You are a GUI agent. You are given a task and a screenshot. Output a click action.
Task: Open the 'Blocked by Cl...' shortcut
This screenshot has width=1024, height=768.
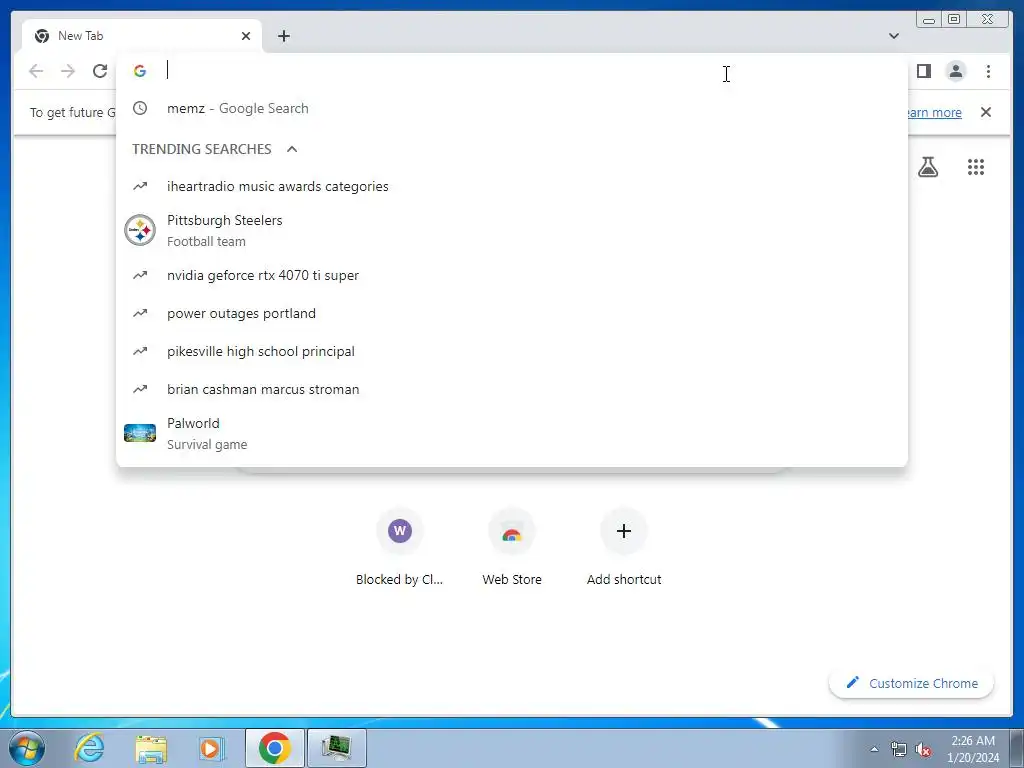click(400, 549)
